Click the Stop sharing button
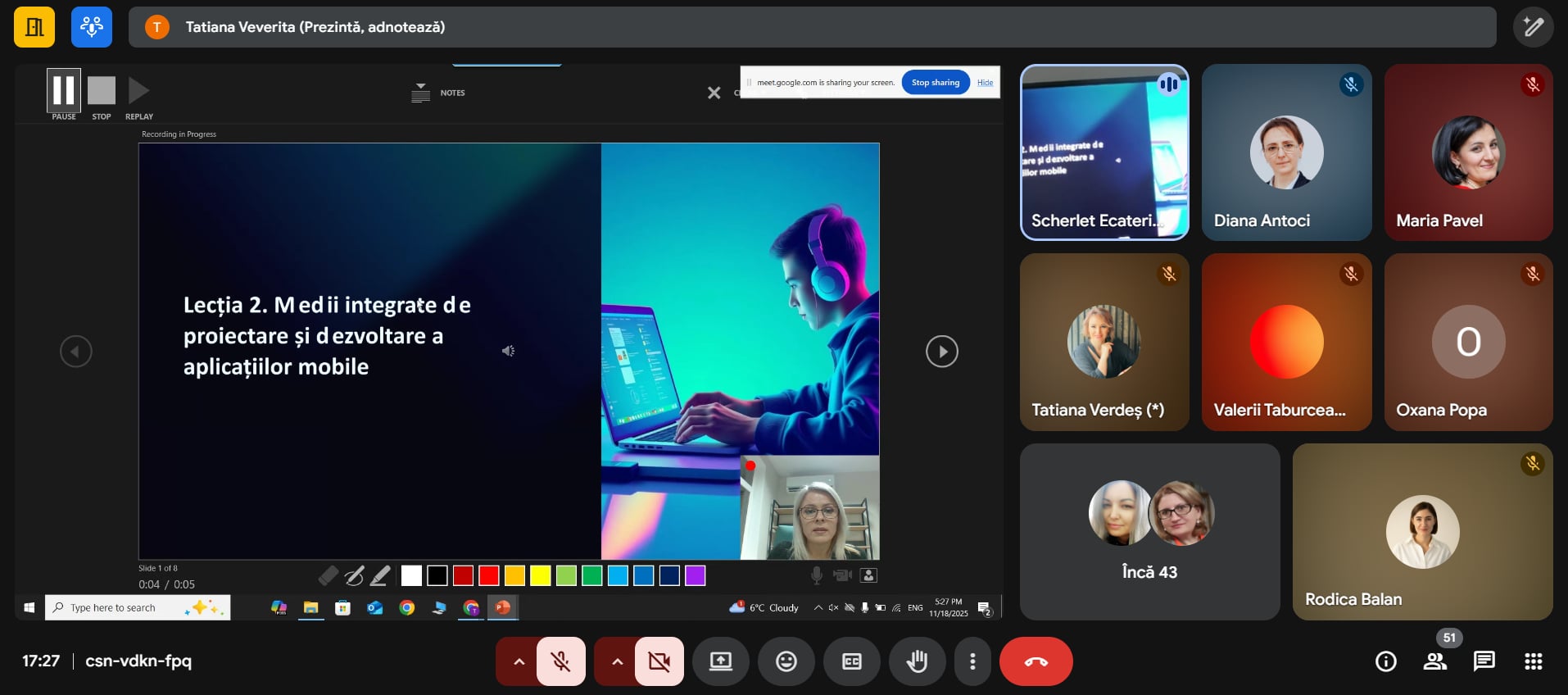 pos(935,82)
